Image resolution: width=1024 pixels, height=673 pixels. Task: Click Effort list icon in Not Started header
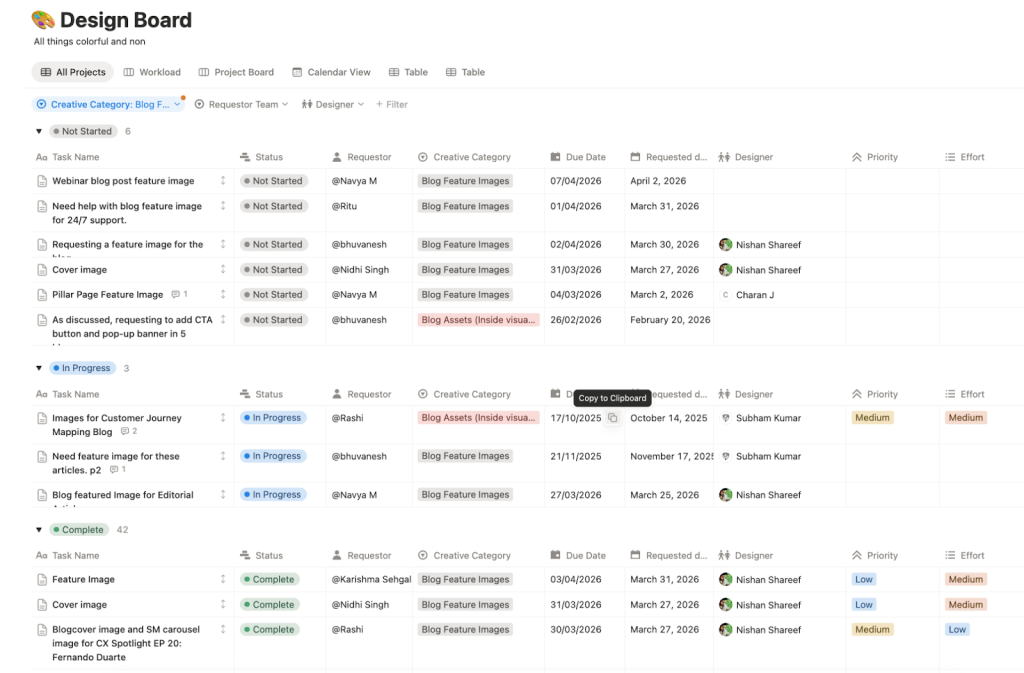point(950,157)
